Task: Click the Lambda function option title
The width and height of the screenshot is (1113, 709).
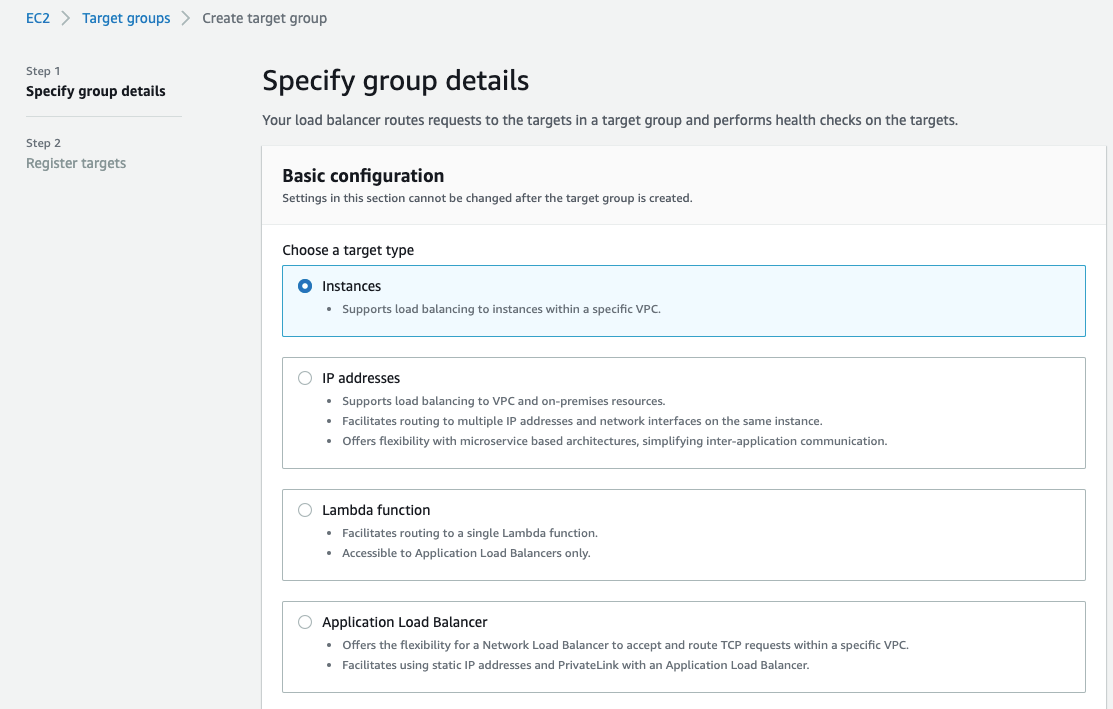Action: 376,510
